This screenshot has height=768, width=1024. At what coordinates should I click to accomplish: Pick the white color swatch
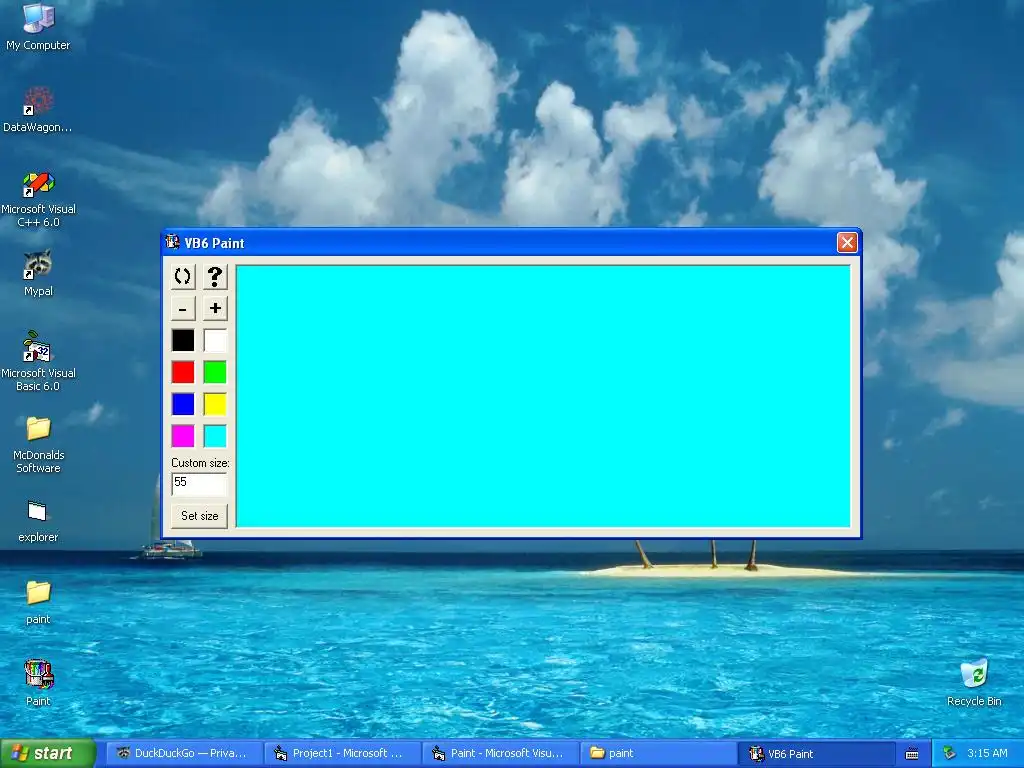click(x=215, y=340)
